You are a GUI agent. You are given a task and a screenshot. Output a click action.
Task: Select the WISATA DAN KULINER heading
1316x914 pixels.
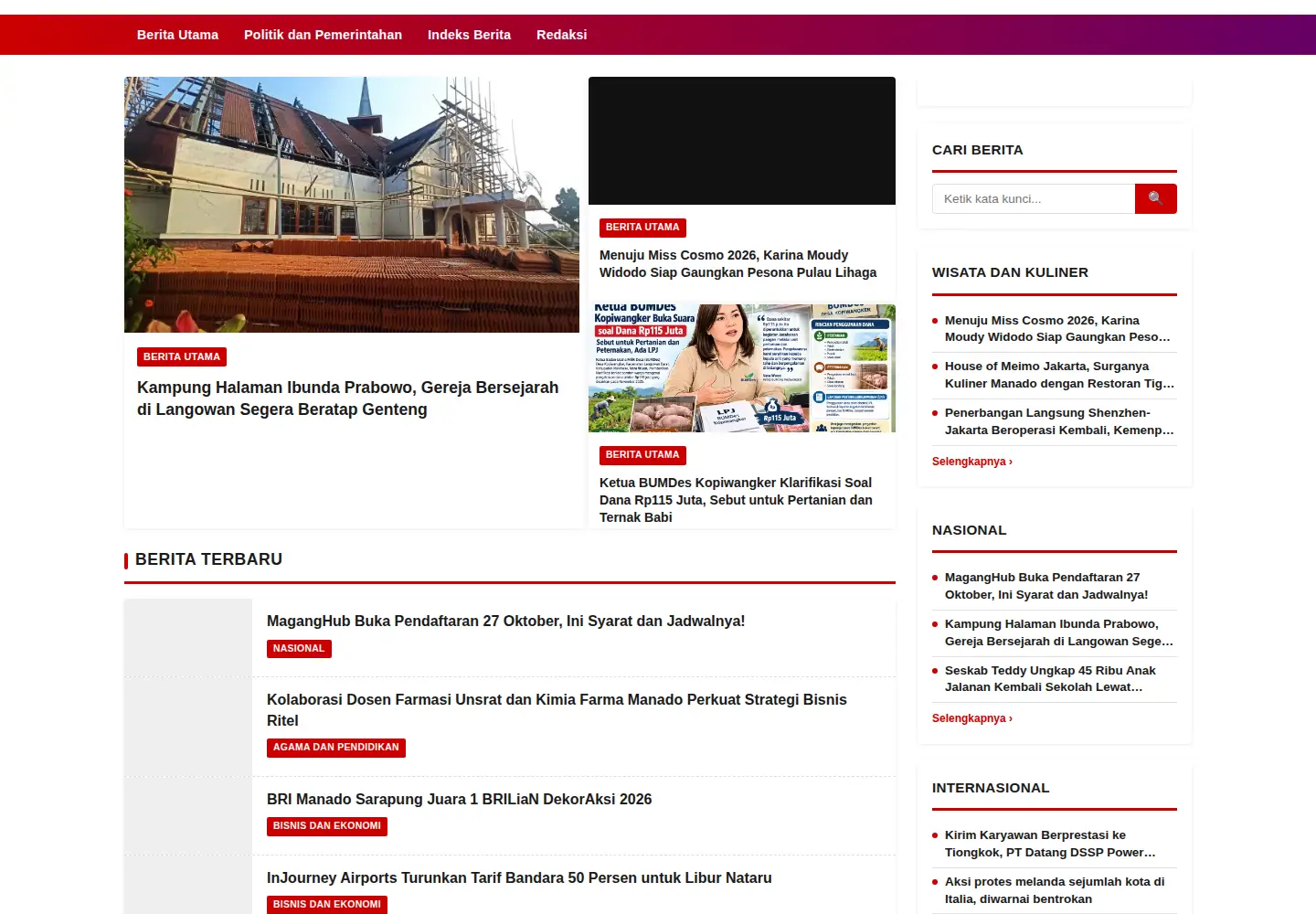1010,272
